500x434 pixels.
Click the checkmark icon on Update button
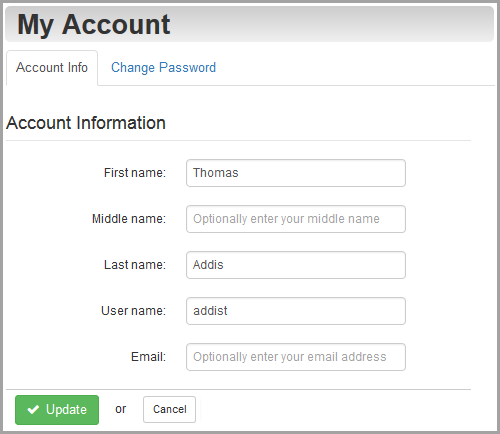tap(33, 409)
